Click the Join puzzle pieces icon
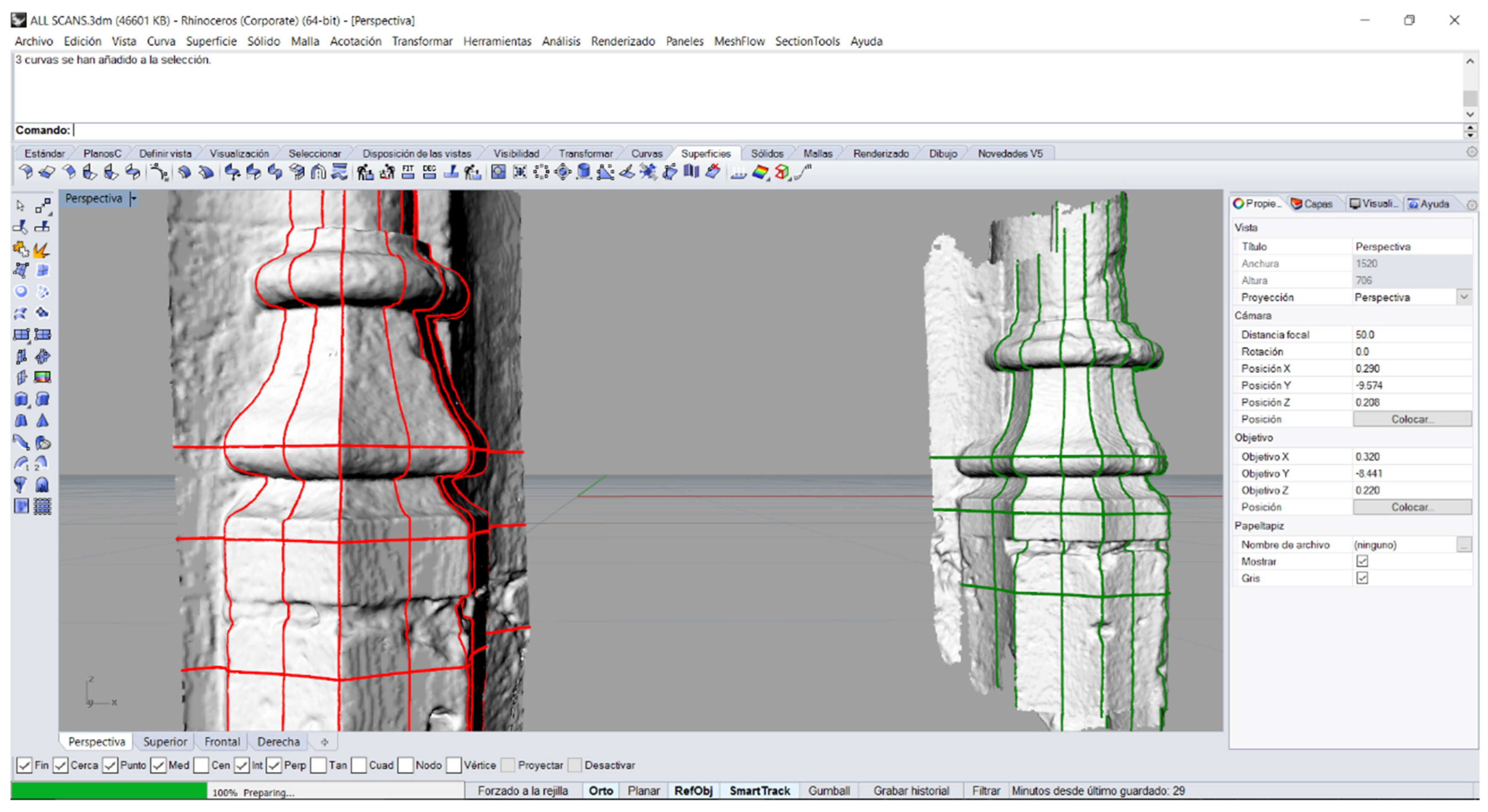Viewport: 1488px width, 812px height. coord(21,249)
